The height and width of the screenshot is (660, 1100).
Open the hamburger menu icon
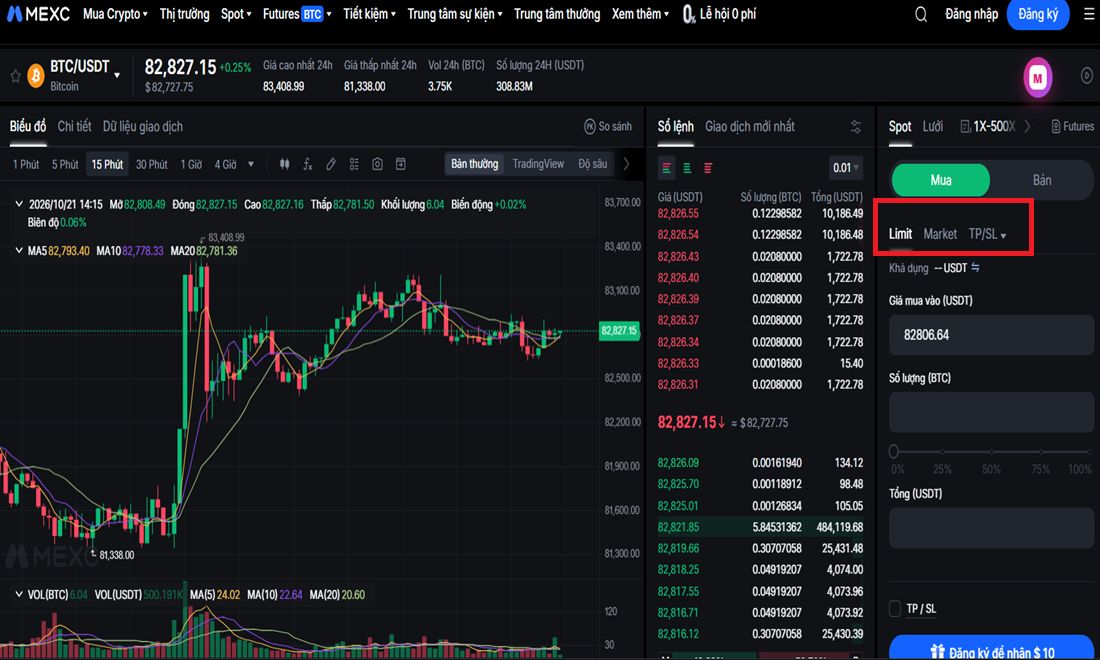point(1089,14)
